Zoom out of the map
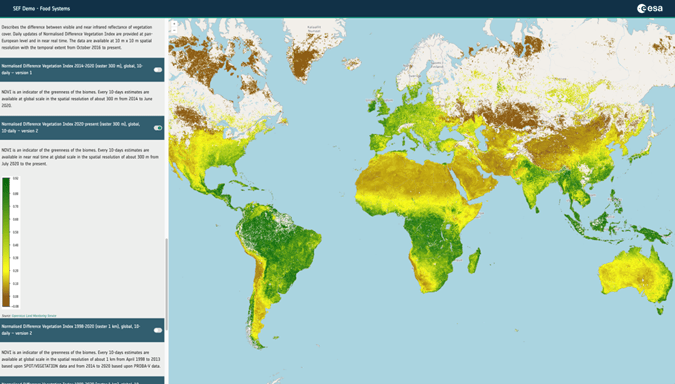This screenshot has width=675, height=384. [x=174, y=30]
